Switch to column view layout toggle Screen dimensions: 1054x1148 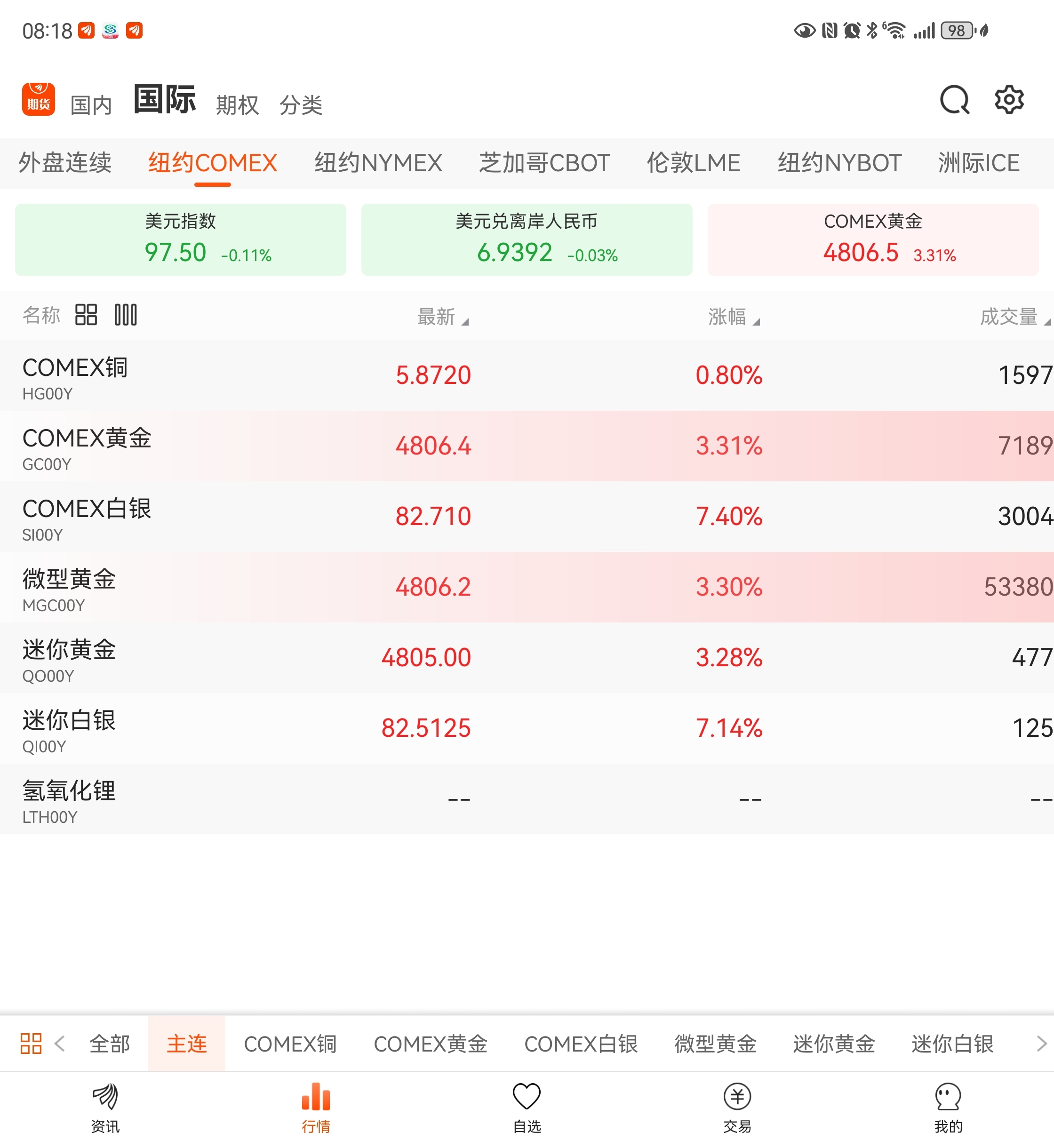click(x=126, y=315)
